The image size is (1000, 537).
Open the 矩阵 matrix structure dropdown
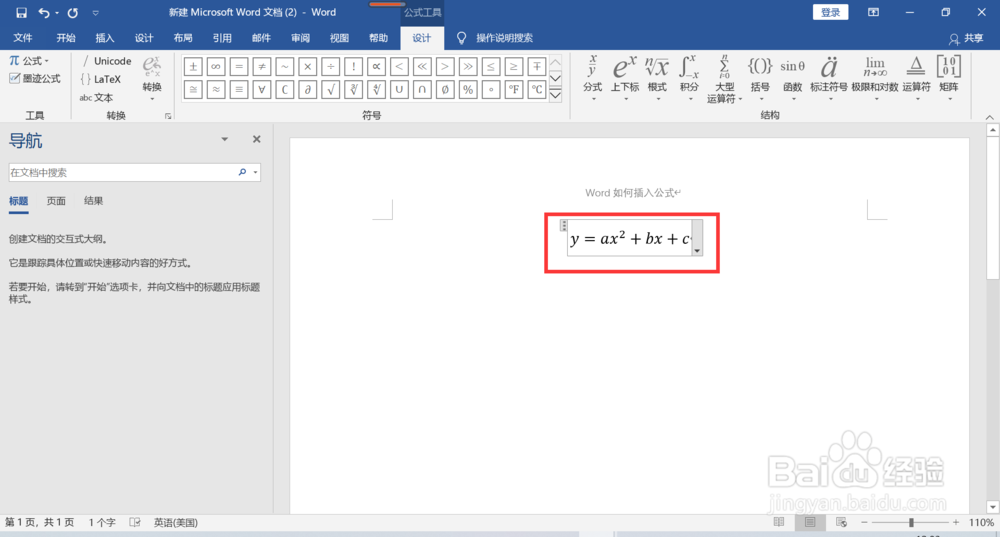click(x=949, y=78)
